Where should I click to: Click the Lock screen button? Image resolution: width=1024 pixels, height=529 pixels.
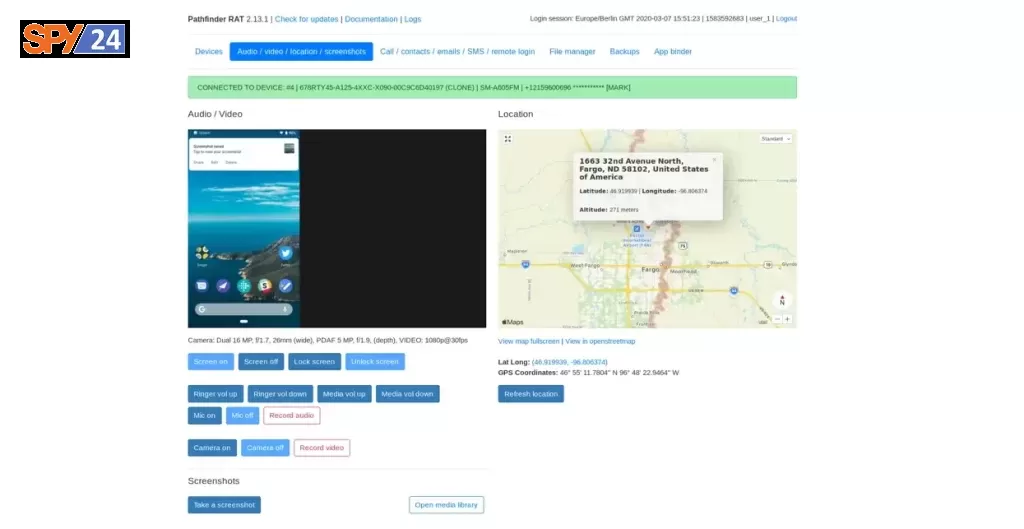(x=314, y=362)
